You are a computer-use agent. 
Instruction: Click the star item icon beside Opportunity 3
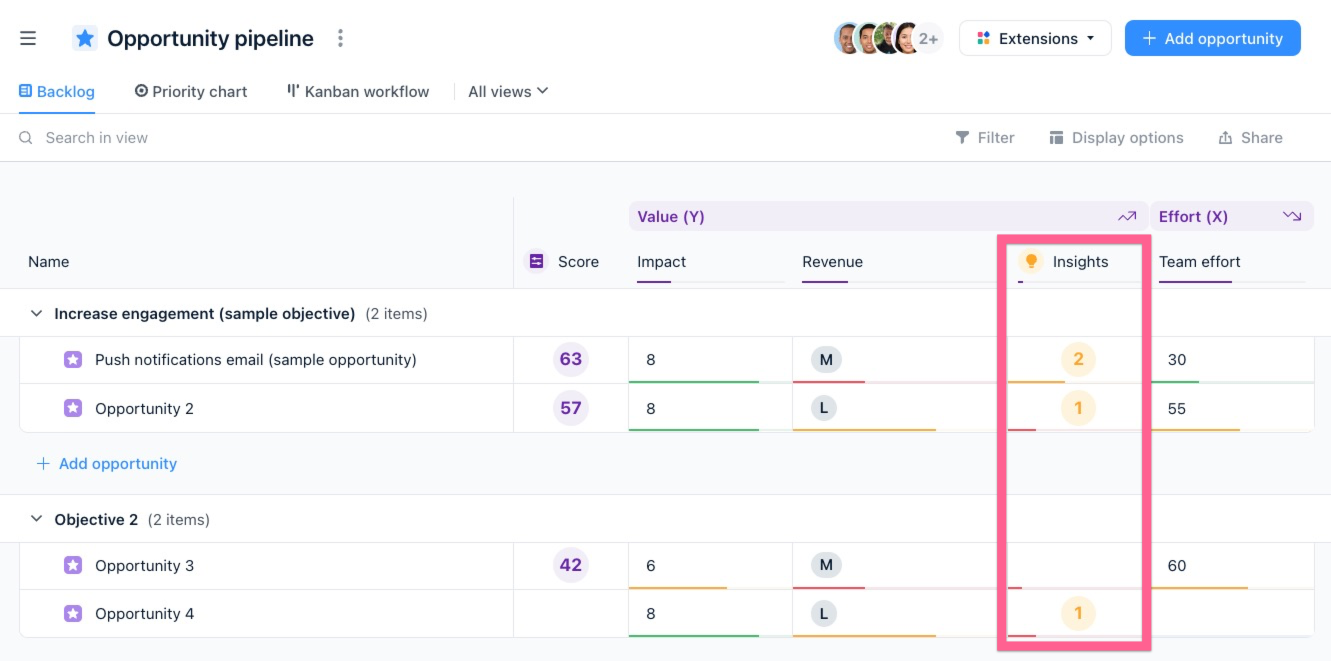(72, 565)
